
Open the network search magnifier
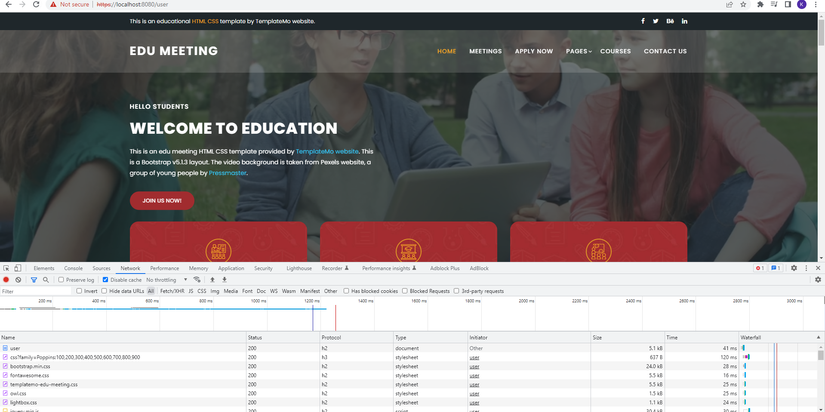click(46, 280)
